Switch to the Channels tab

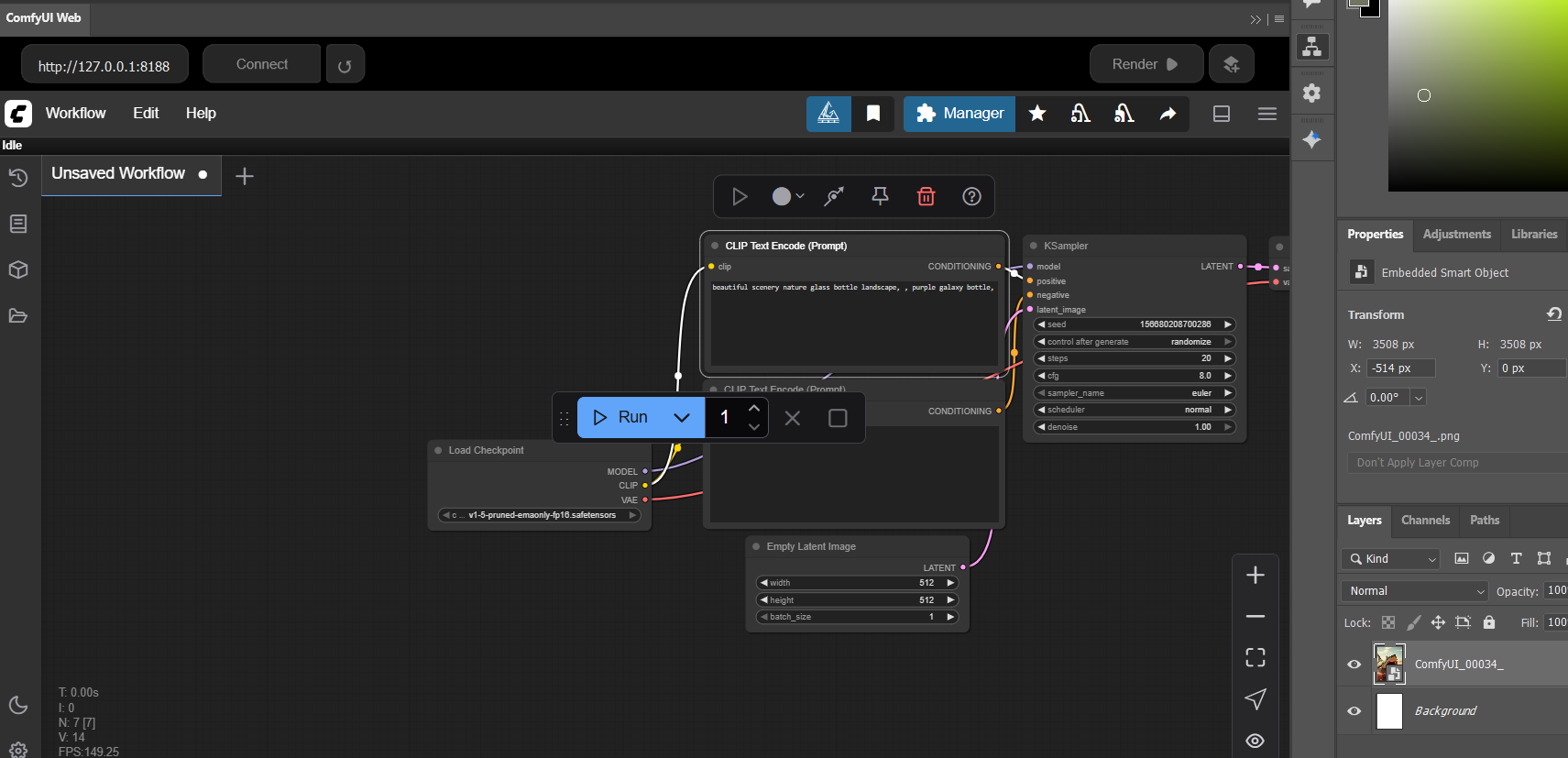pyautogui.click(x=1425, y=521)
